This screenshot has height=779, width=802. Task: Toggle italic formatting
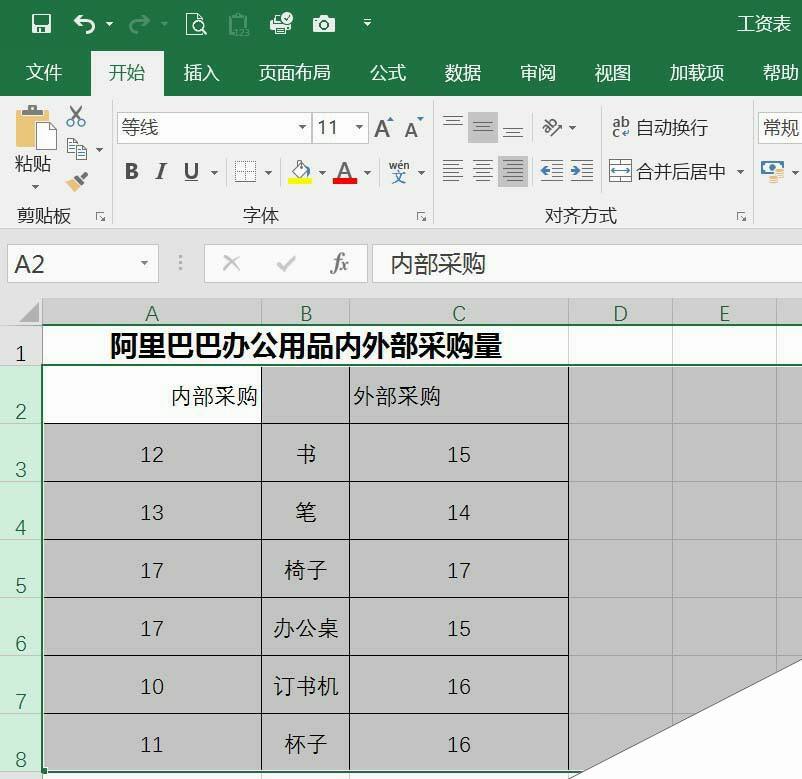tap(161, 171)
